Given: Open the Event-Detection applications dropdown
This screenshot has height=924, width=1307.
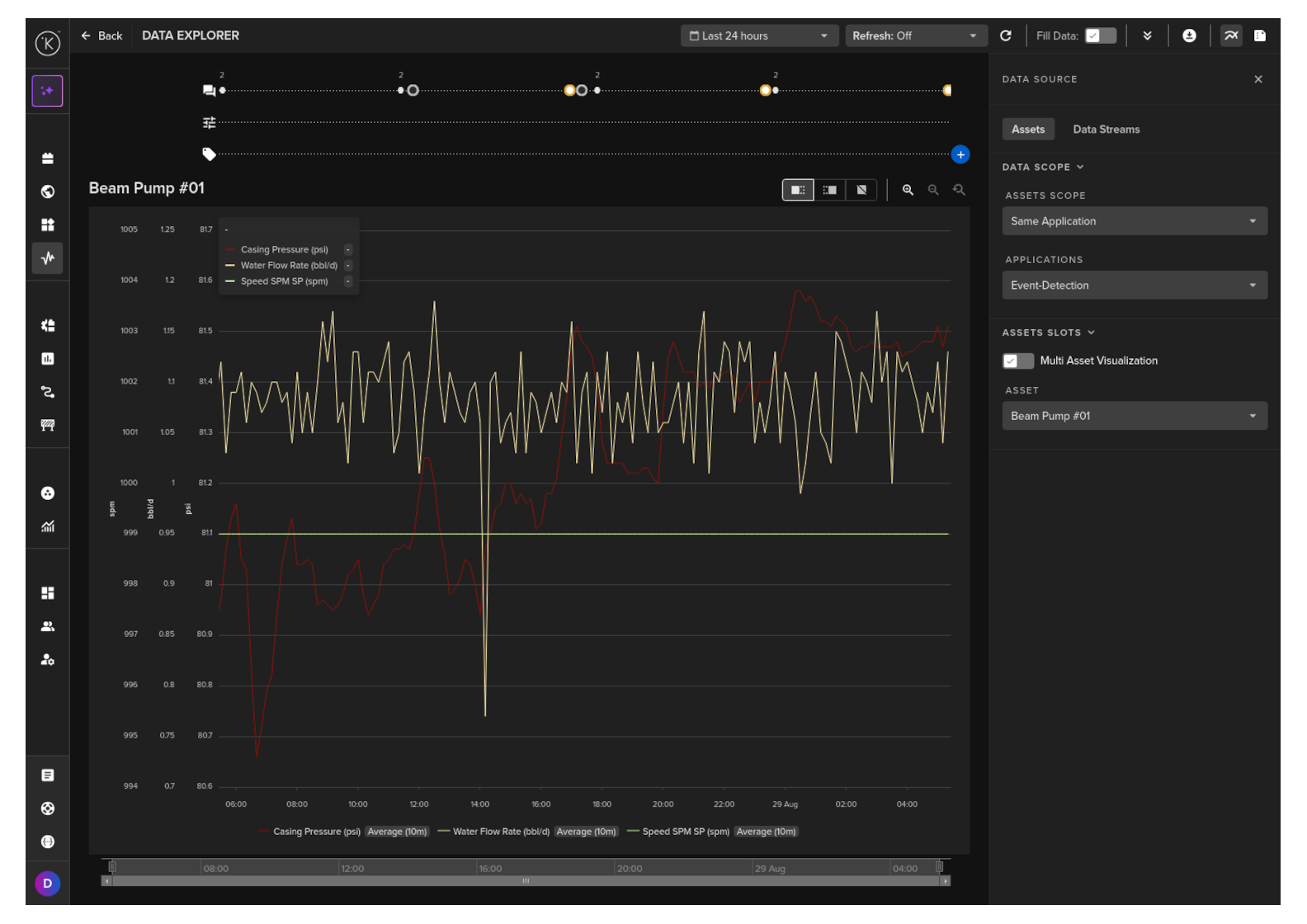Looking at the screenshot, I should click(1135, 285).
